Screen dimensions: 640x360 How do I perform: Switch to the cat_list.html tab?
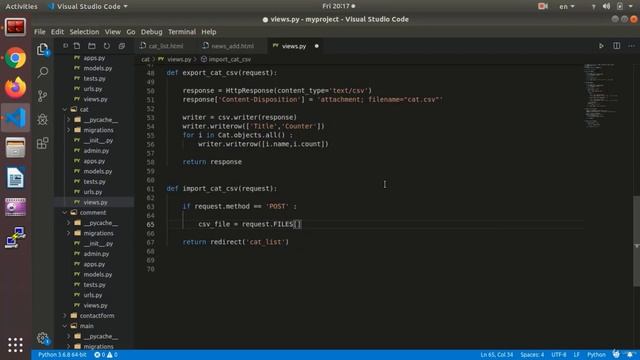tap(166, 46)
